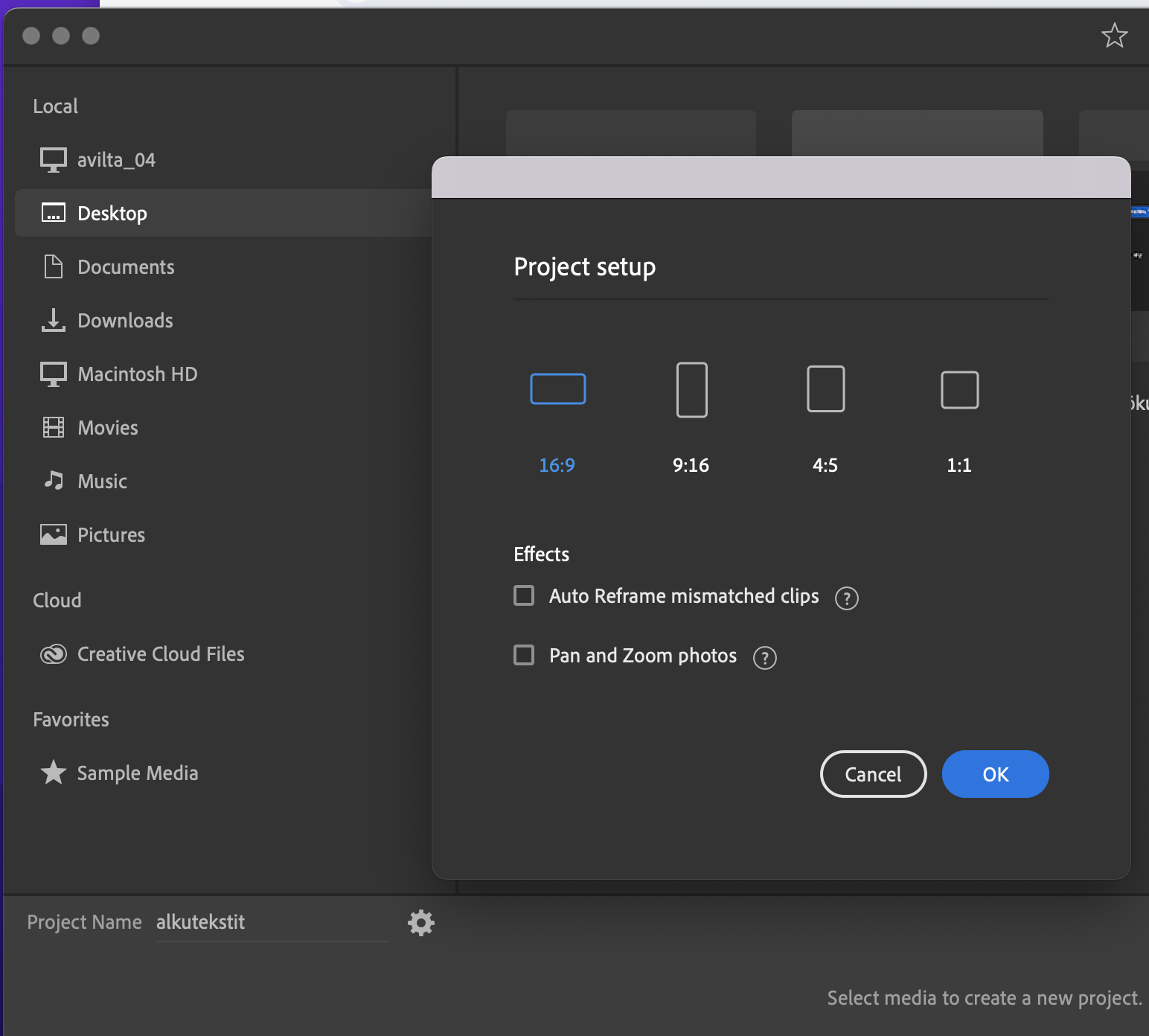Image resolution: width=1149 pixels, height=1036 pixels.
Task: Click the favorites star icon at top right
Action: point(1114,36)
